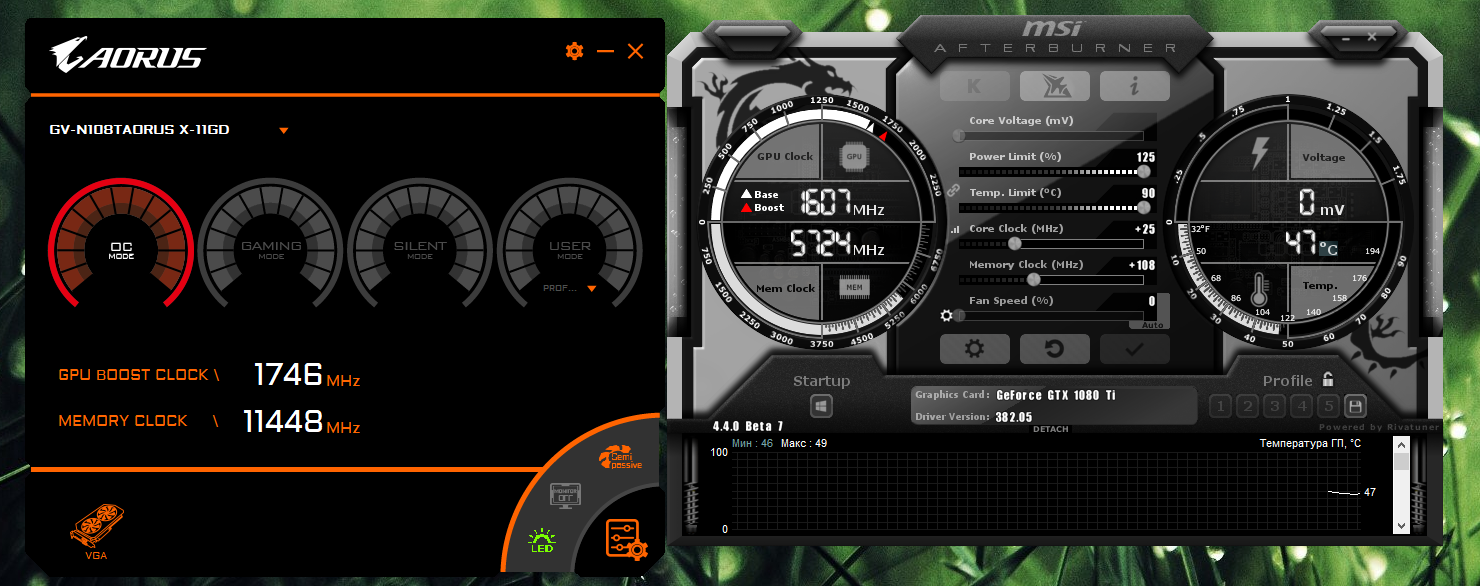Viewport: 1480px width, 586px height.
Task: Save profile with the floppy disk icon
Action: 1356,406
